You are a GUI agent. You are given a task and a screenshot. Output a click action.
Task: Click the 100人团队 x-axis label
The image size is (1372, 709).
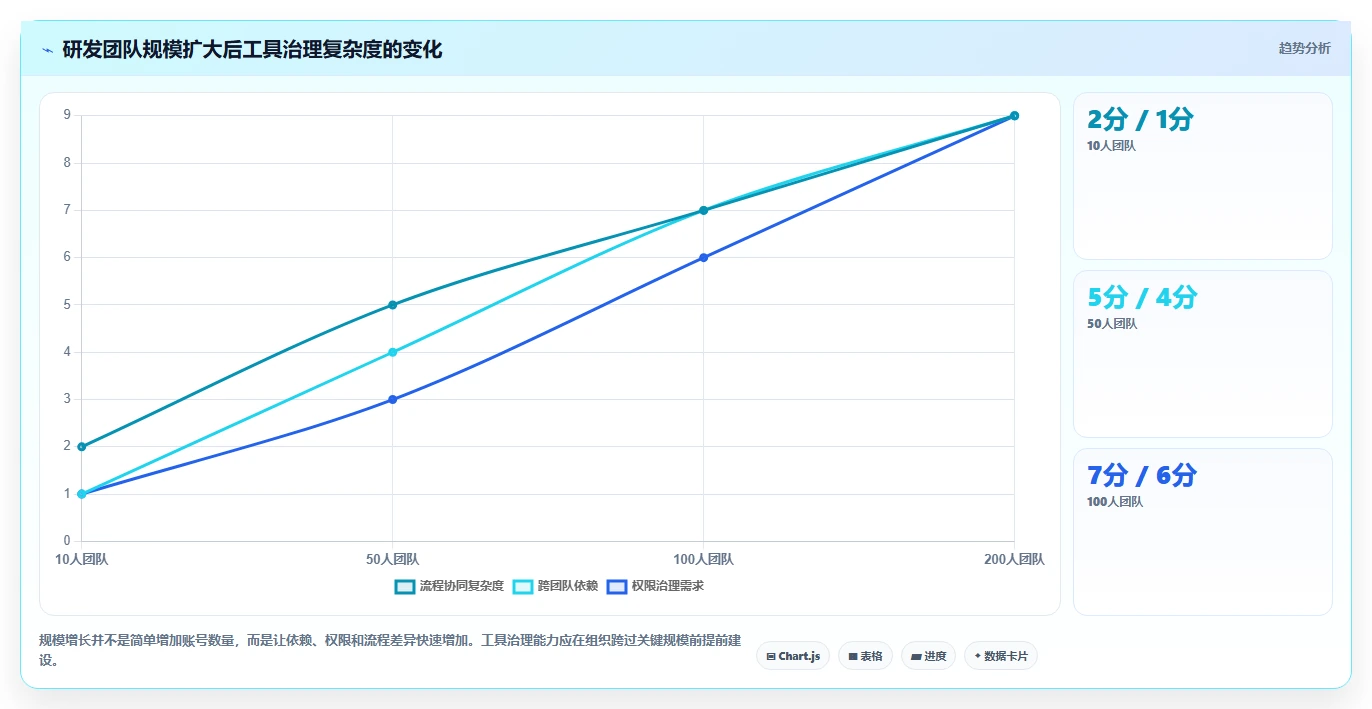point(703,560)
